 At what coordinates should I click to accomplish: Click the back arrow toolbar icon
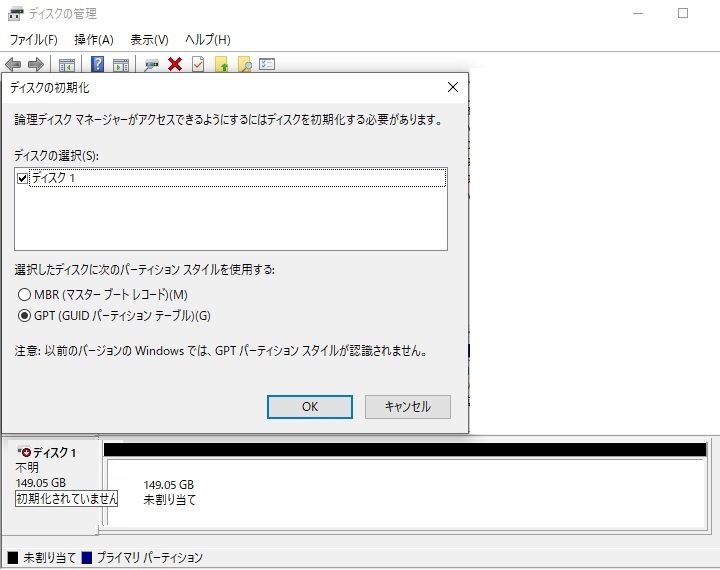click(x=13, y=64)
